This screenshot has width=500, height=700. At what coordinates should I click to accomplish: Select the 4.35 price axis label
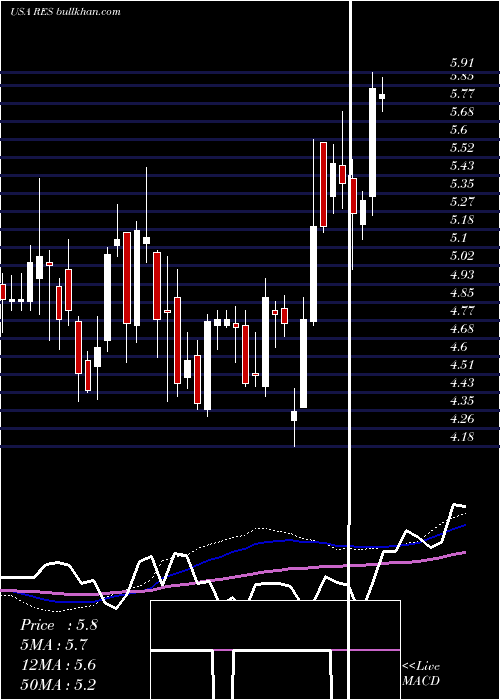coord(462,401)
